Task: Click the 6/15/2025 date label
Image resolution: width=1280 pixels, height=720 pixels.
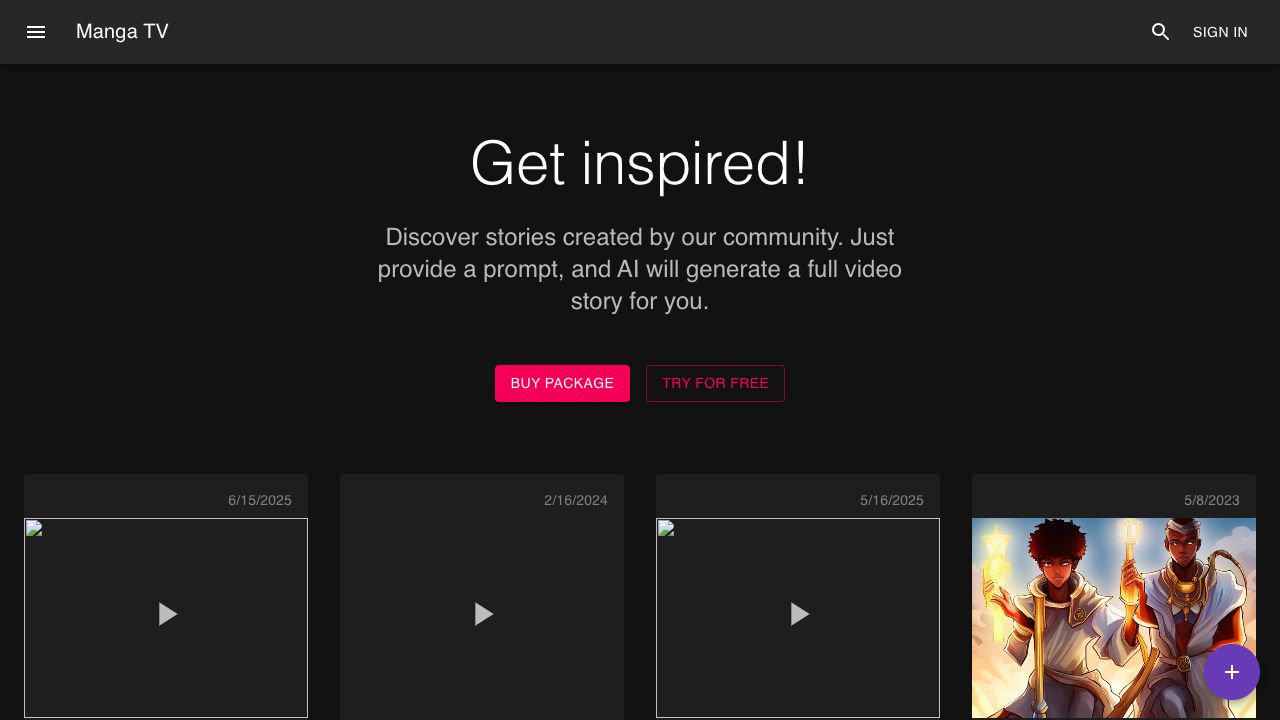Action: pos(259,500)
